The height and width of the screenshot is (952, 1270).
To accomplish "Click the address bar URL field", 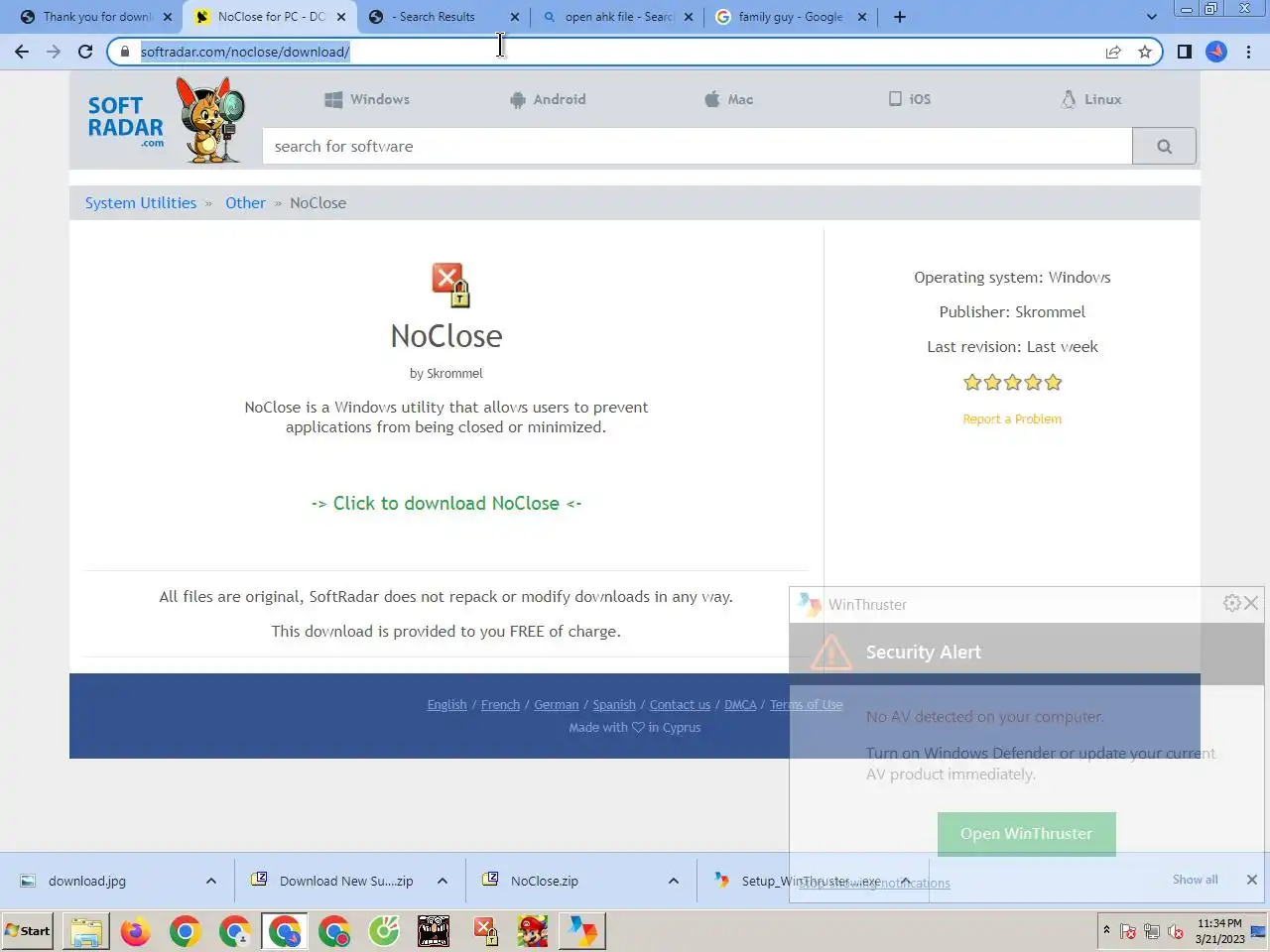I will pos(615,52).
